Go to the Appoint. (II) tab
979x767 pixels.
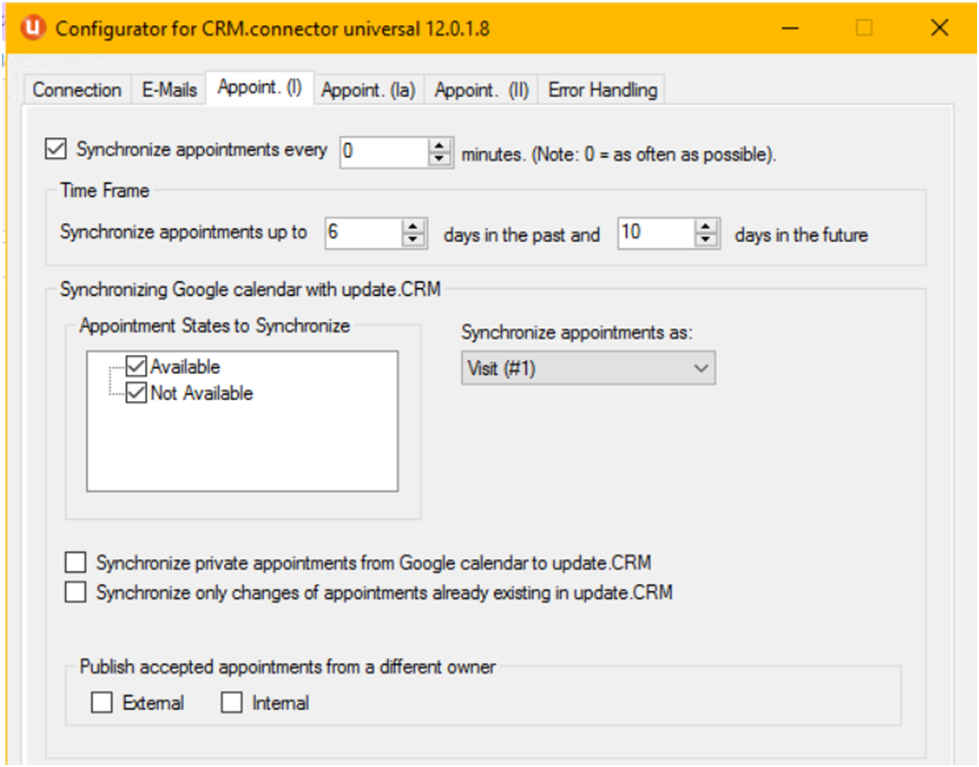(x=481, y=90)
